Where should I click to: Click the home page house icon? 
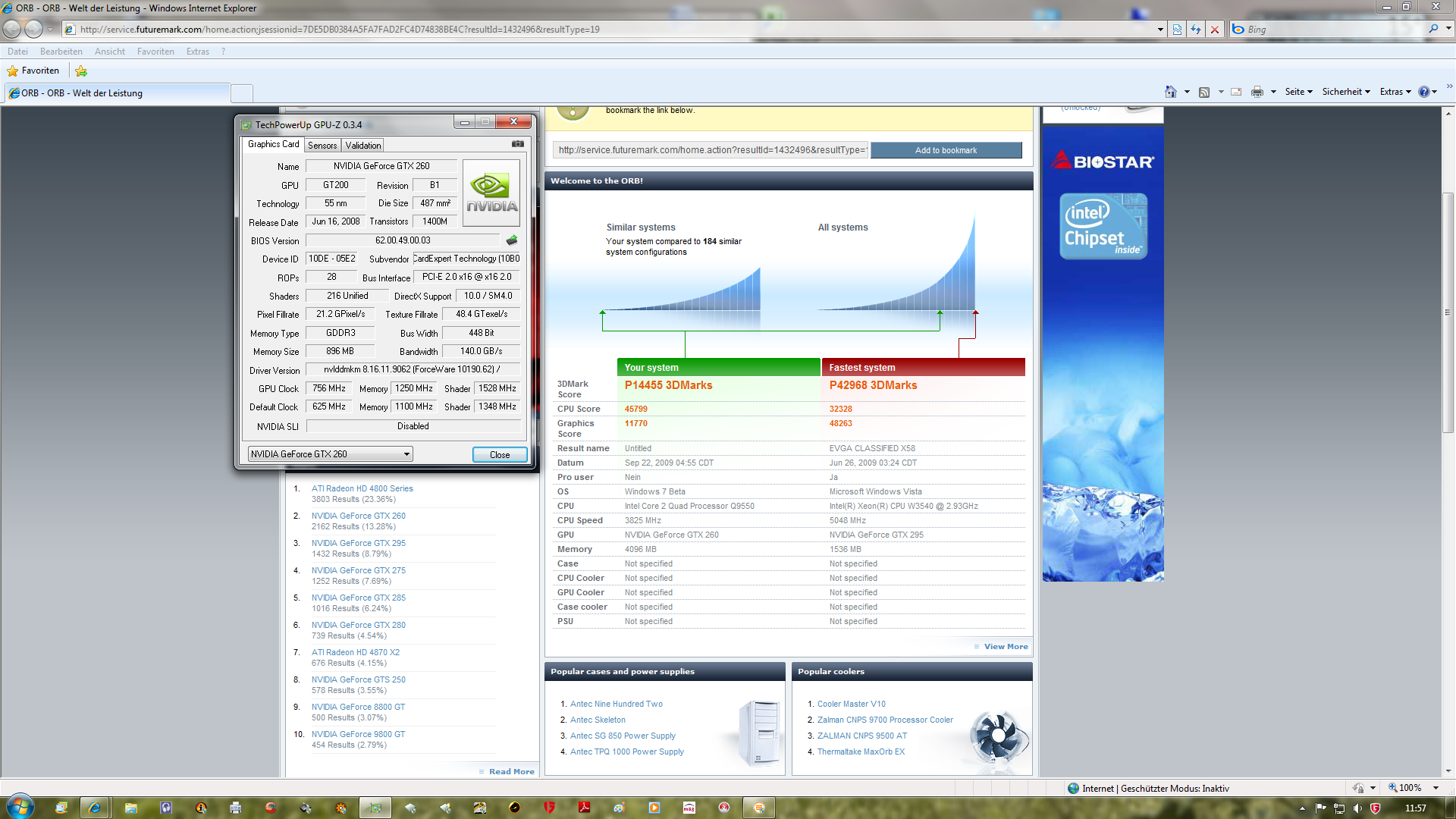pyautogui.click(x=1170, y=92)
